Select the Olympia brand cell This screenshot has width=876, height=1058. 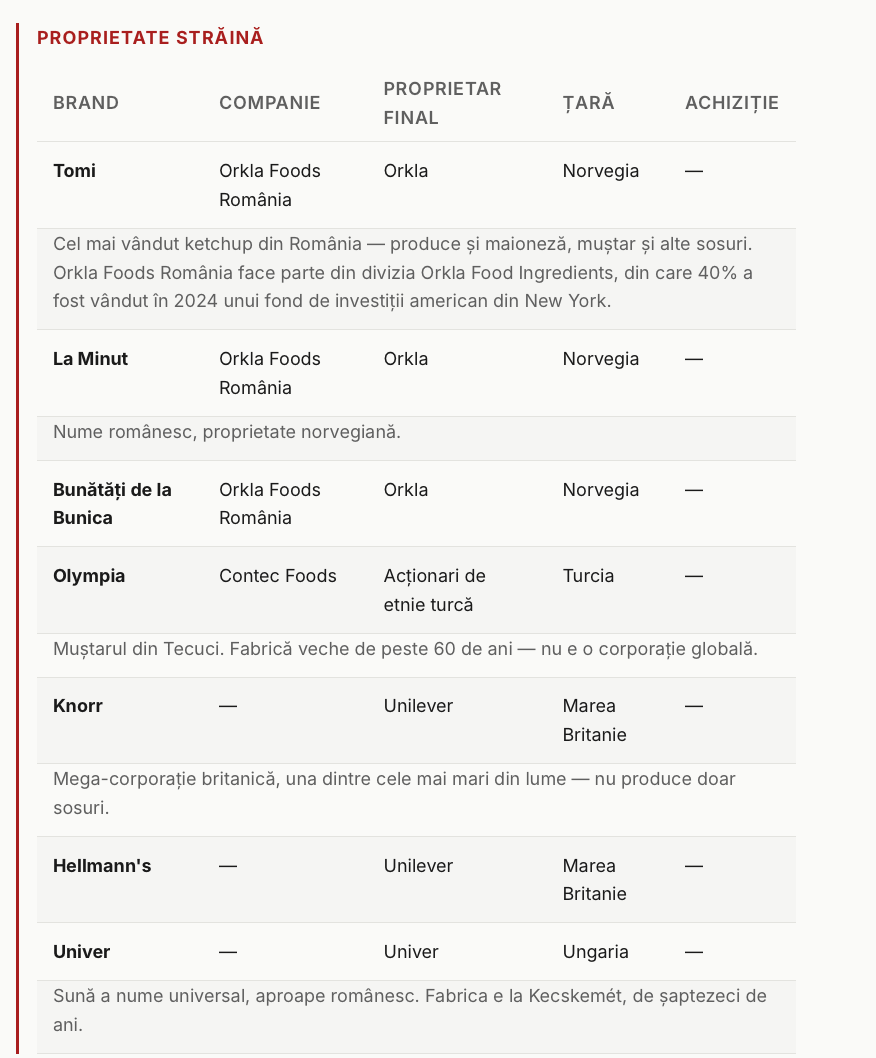[89, 576]
